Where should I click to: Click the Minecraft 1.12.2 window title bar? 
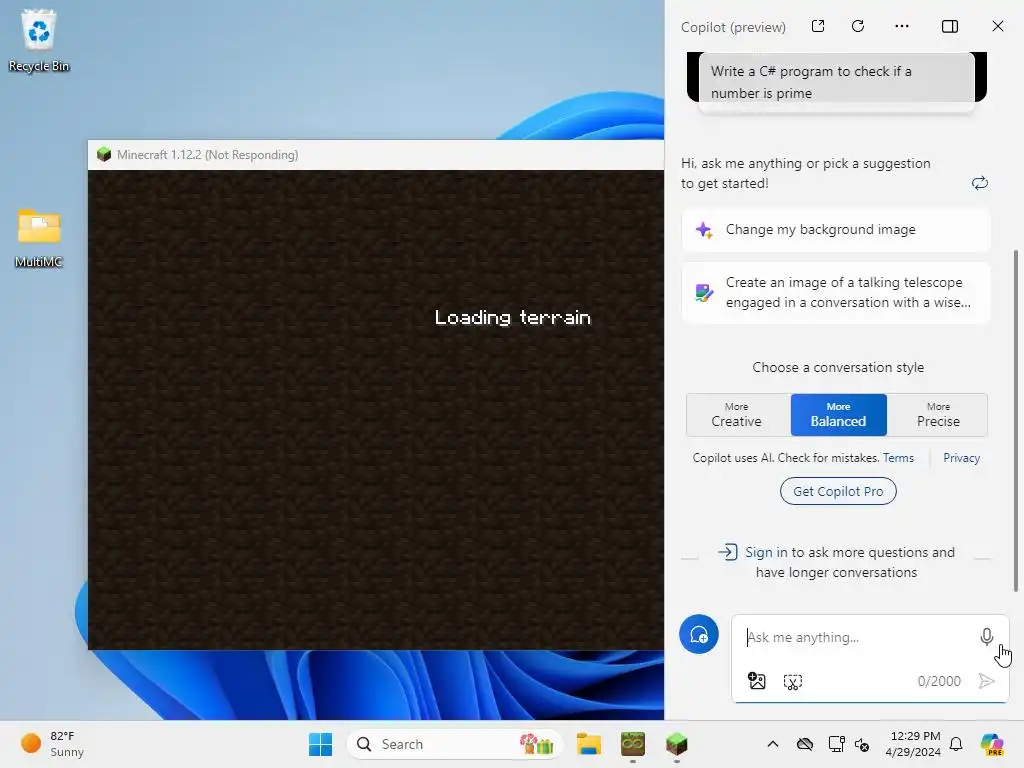click(376, 155)
